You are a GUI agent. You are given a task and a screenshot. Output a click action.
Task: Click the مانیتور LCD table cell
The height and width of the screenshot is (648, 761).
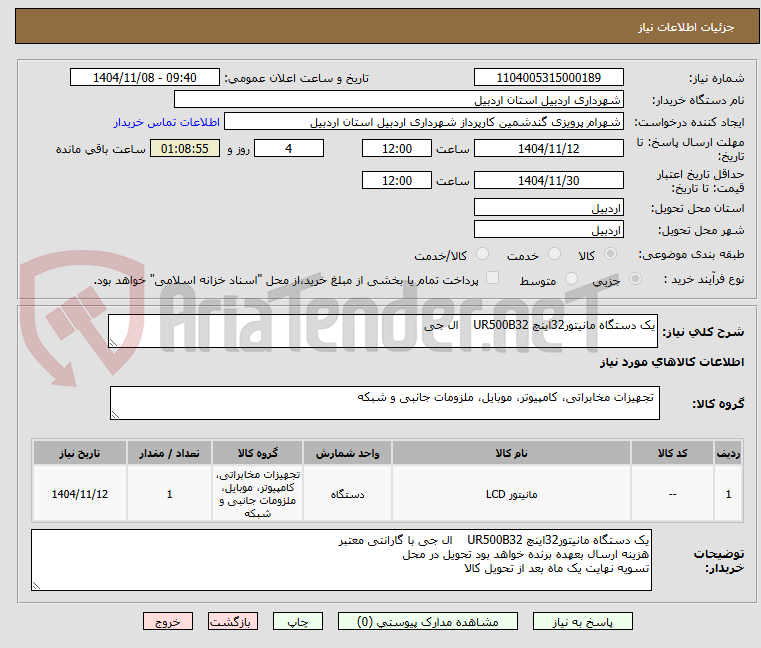[511, 494]
